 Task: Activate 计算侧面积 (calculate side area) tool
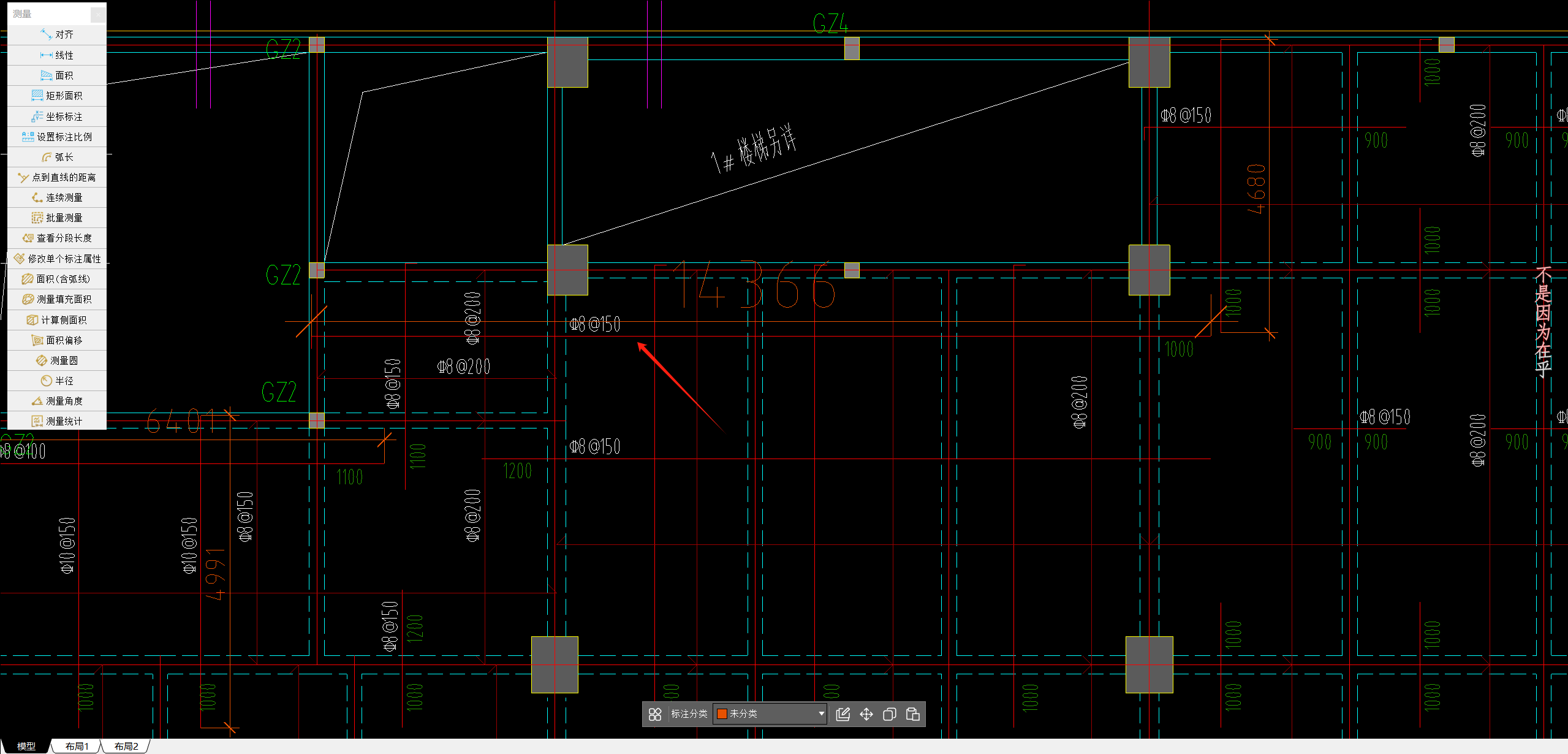57,320
